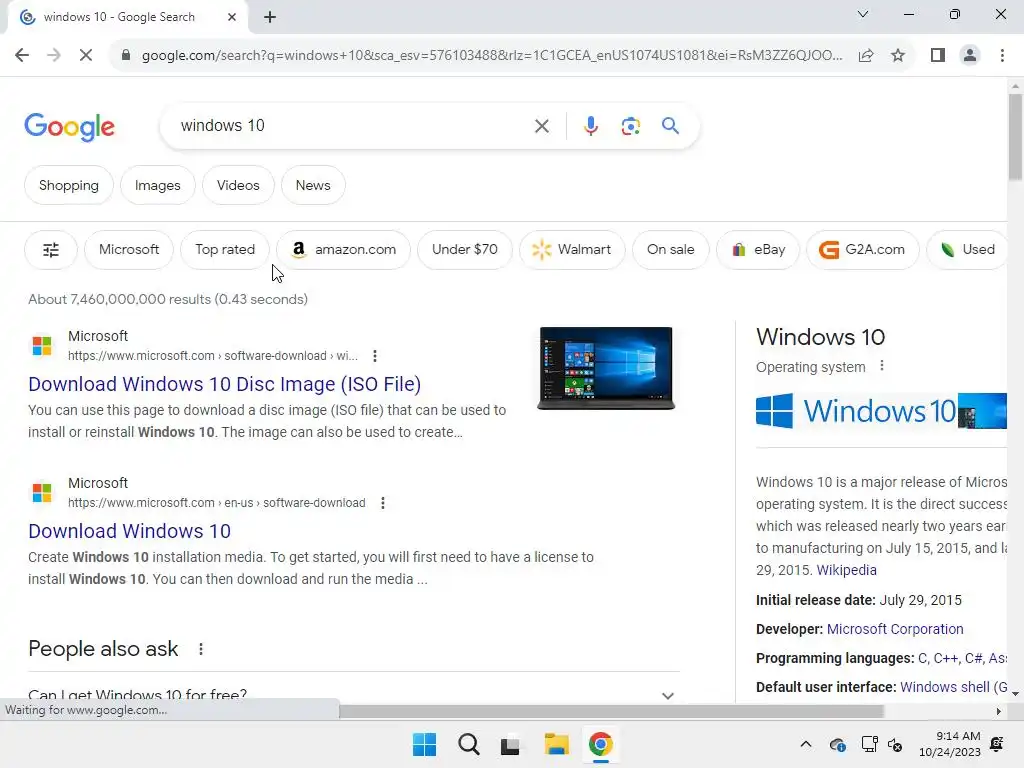Click the address bar URL
Viewport: 1024px width, 768px height.
click(x=492, y=56)
